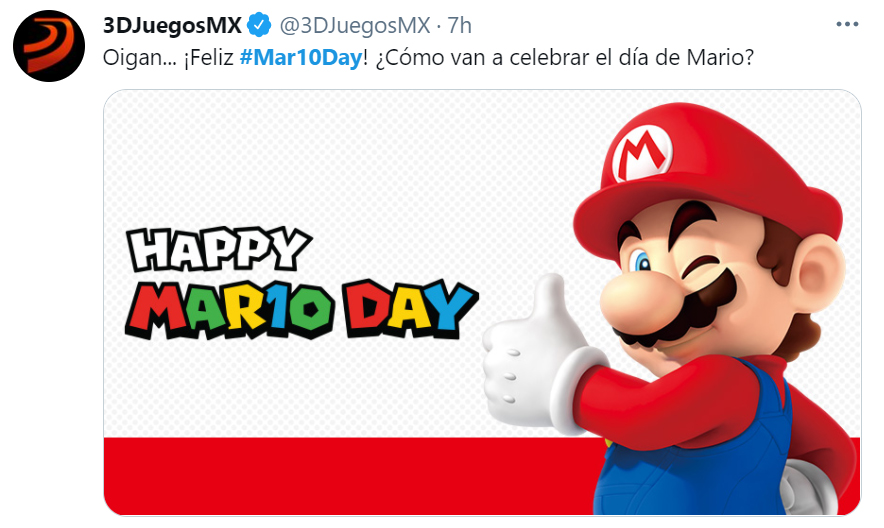The height and width of the screenshot is (528, 884).
Task: Open the 3DJuegosMX display name profile link
Action: click(172, 25)
